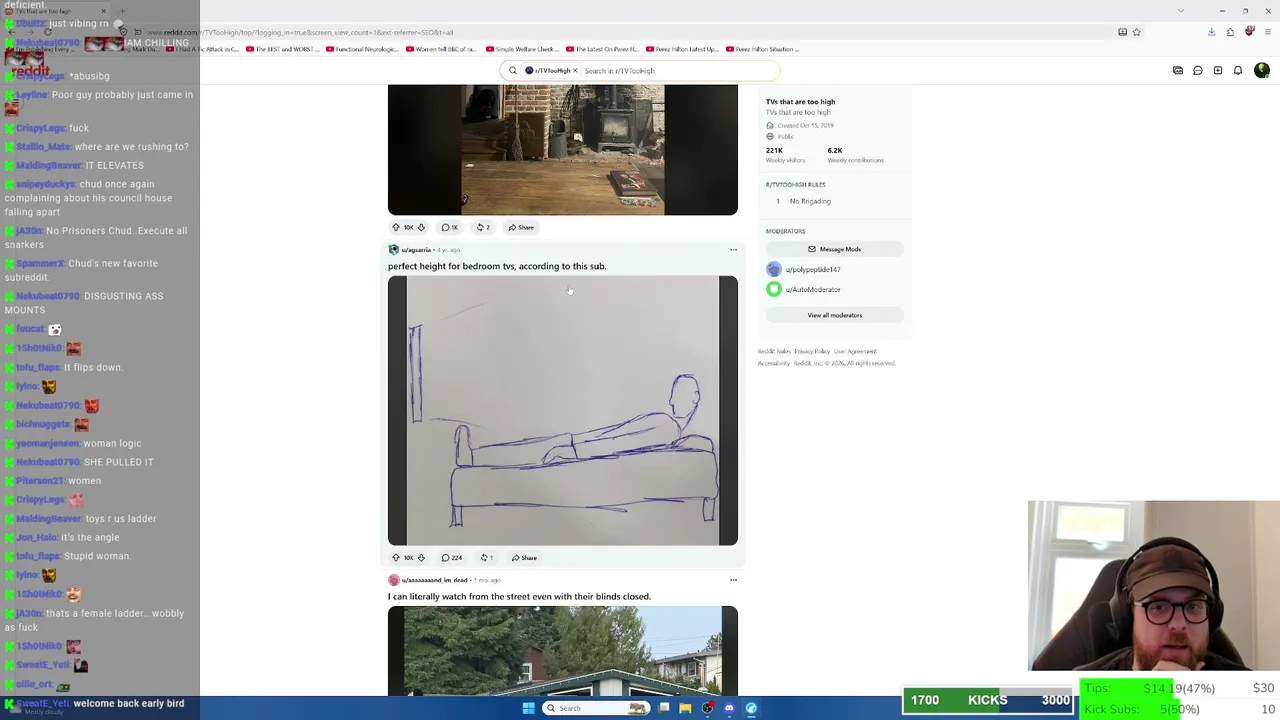Screen dimensions: 1280x720
Task: Open Reddit chat icon
Action: click(1198, 71)
